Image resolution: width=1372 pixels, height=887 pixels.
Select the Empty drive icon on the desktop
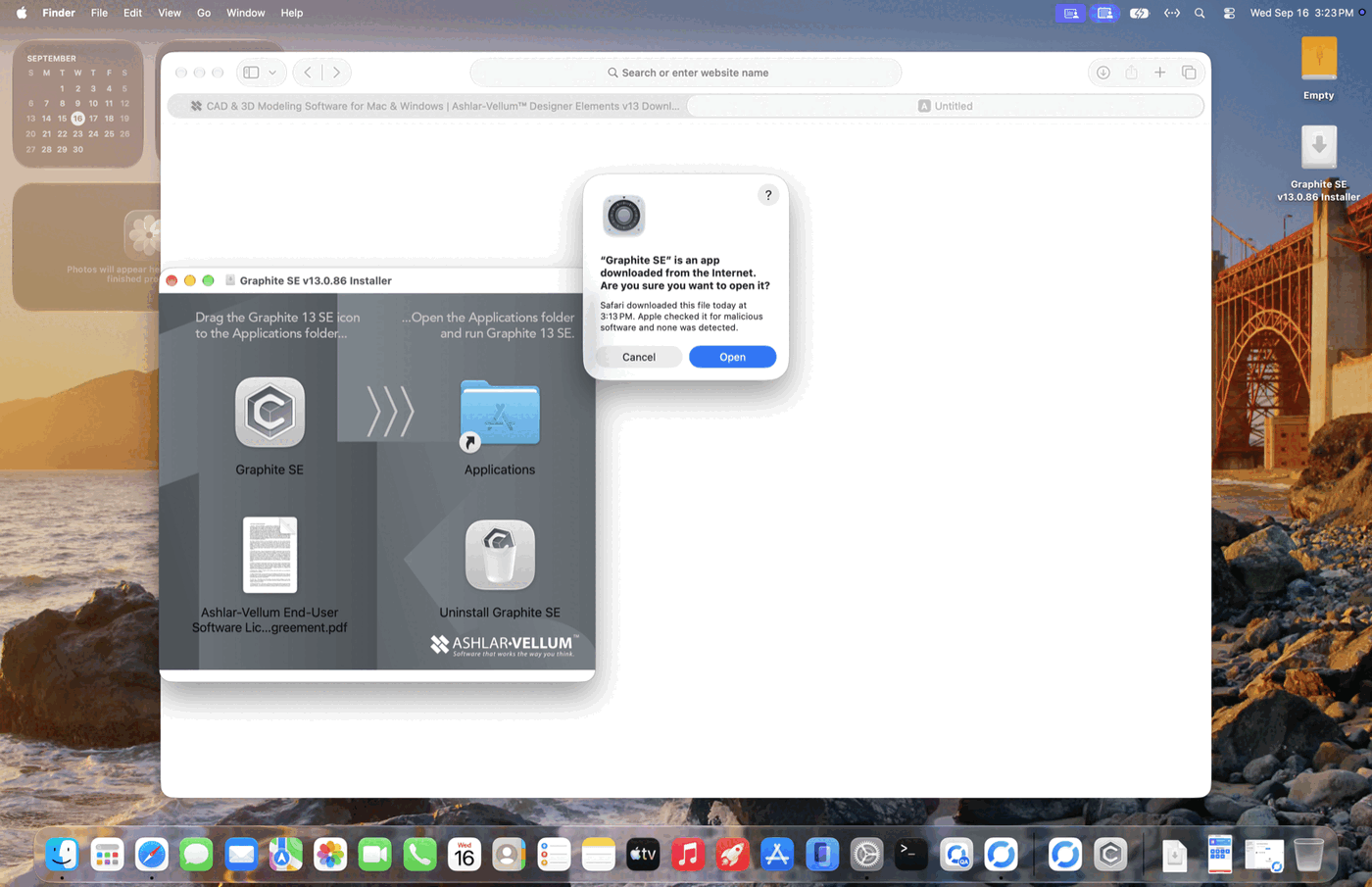click(1319, 59)
